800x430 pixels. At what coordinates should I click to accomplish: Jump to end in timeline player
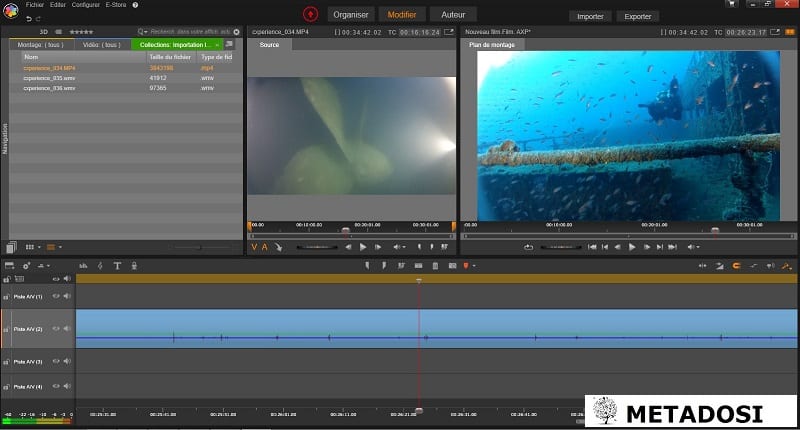[672, 247]
